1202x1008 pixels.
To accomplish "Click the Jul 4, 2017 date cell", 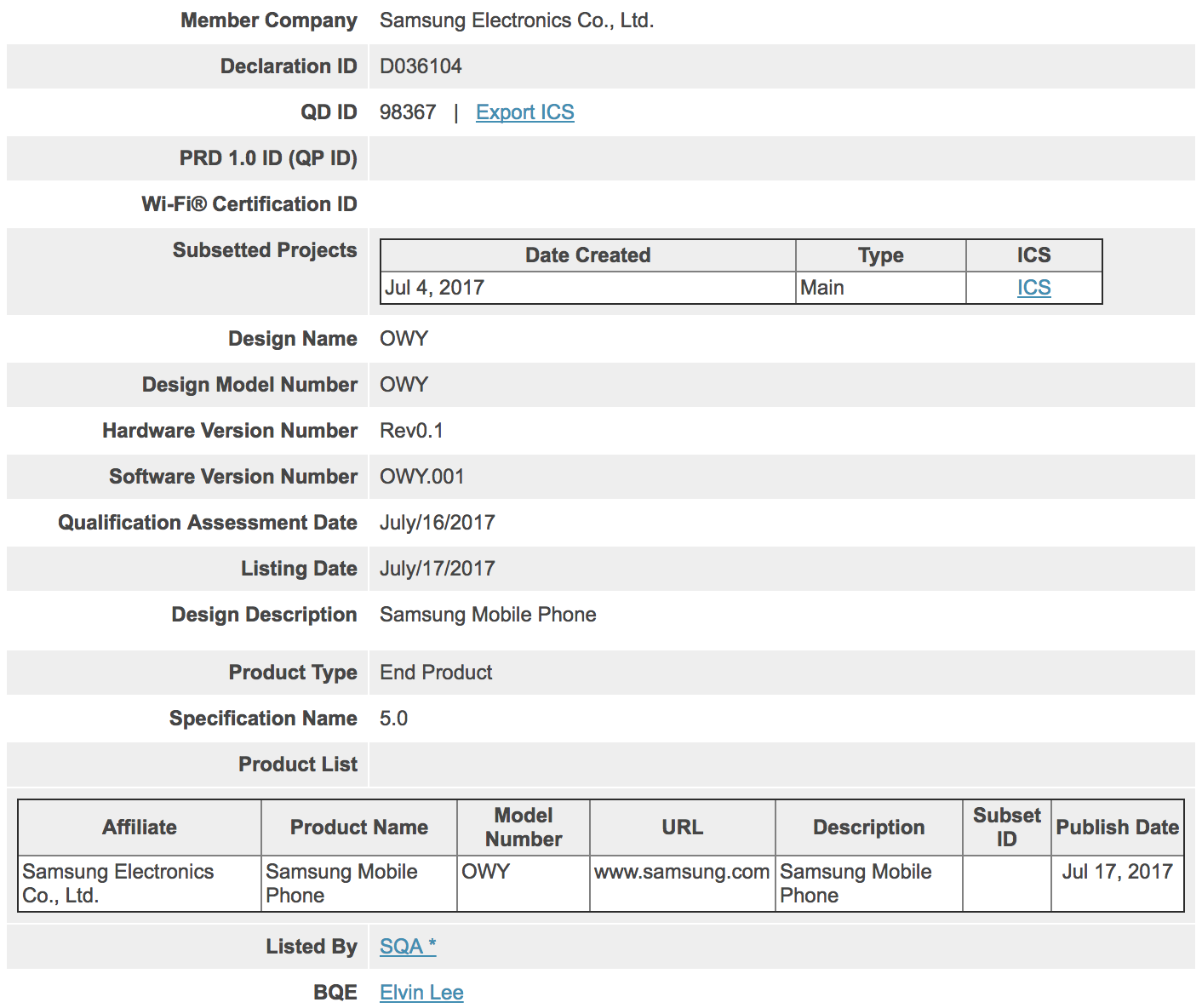I will pos(435,288).
